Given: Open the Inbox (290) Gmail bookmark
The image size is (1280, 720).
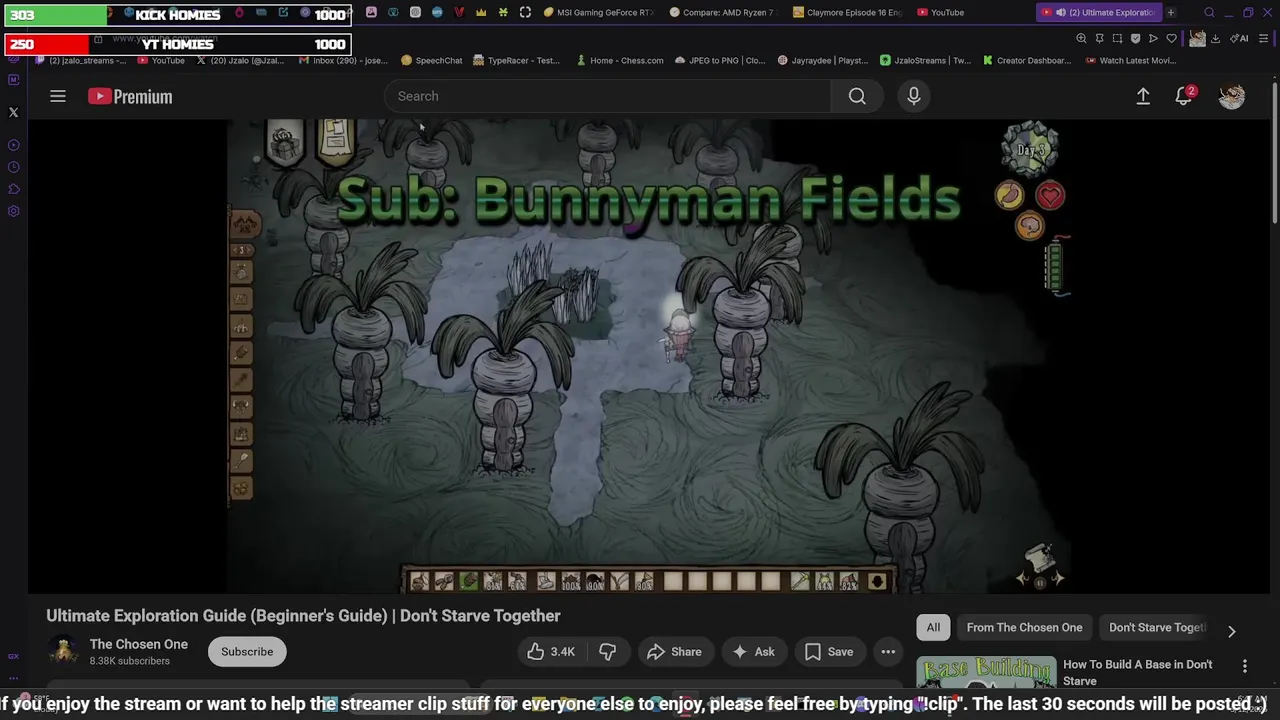Looking at the screenshot, I should [x=343, y=60].
